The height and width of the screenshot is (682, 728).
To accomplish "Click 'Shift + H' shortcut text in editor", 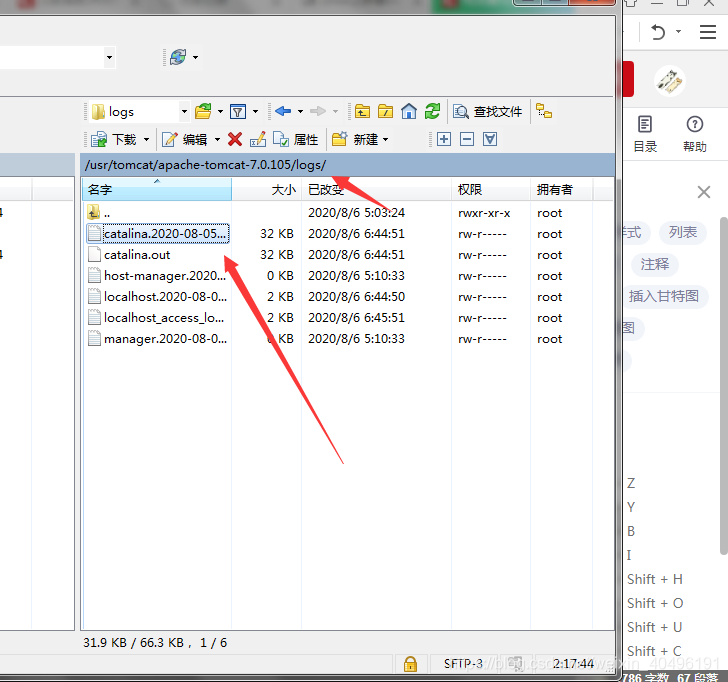I will [x=655, y=579].
